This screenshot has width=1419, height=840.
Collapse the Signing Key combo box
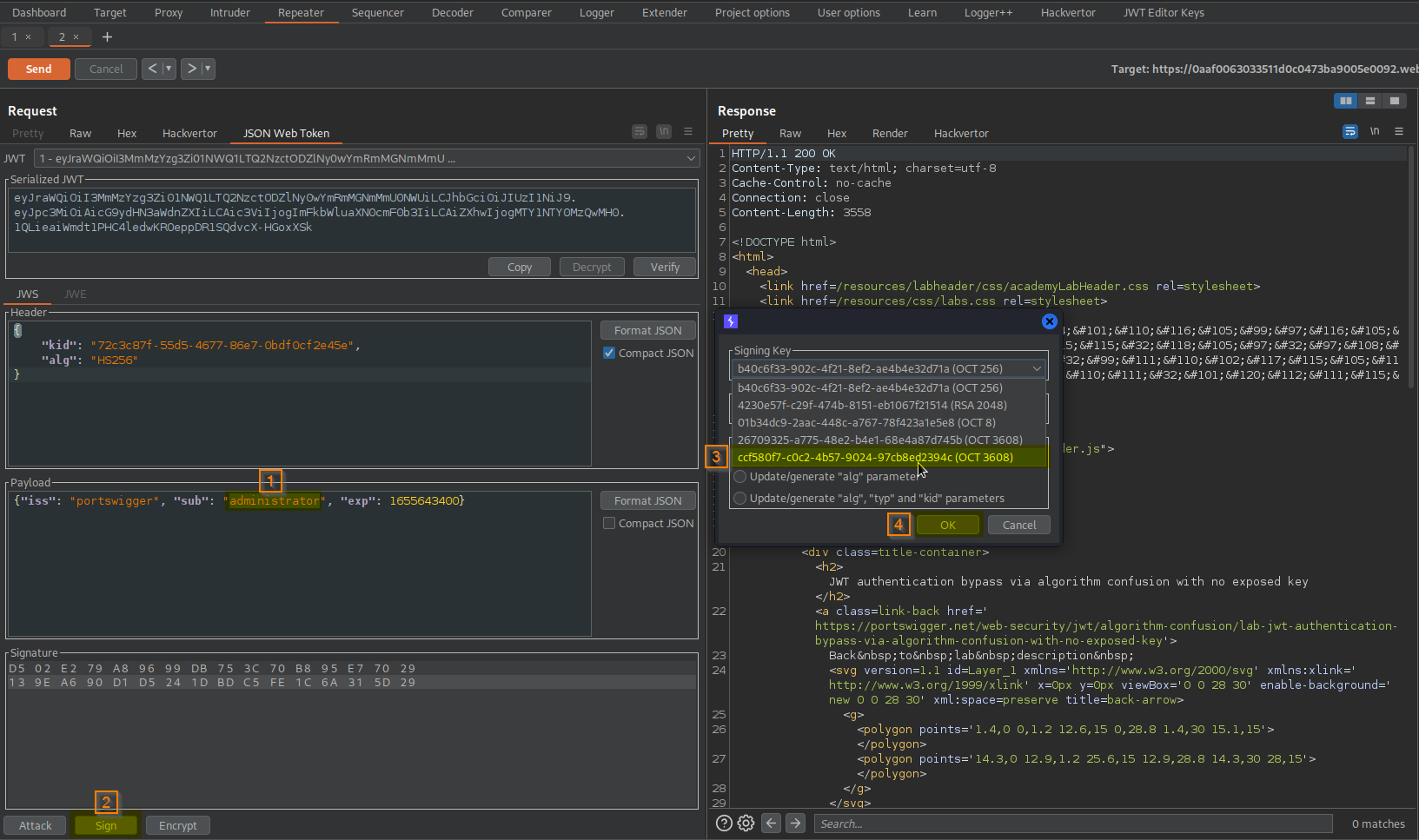tap(1037, 368)
